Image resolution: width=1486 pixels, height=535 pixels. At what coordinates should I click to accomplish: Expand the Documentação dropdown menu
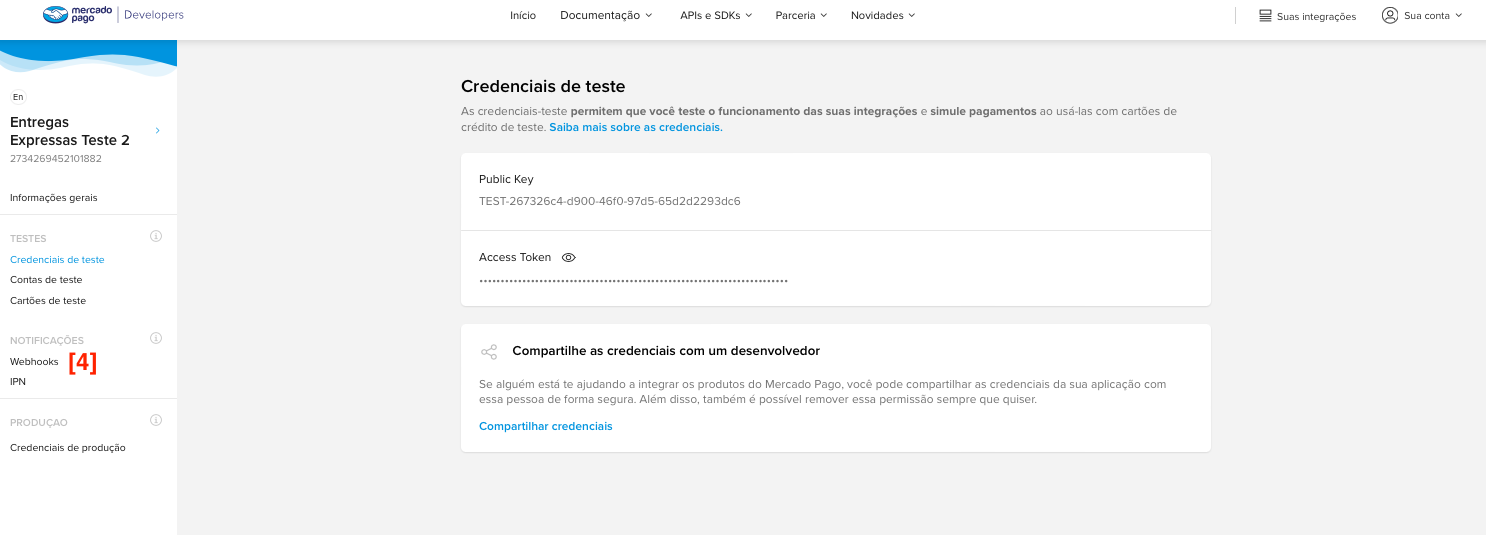coord(606,16)
